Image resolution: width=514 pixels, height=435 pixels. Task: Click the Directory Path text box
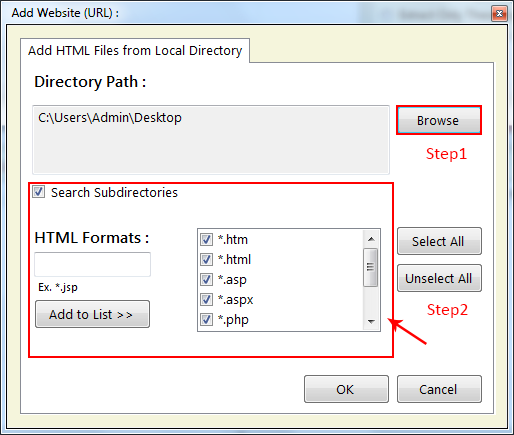coord(211,140)
